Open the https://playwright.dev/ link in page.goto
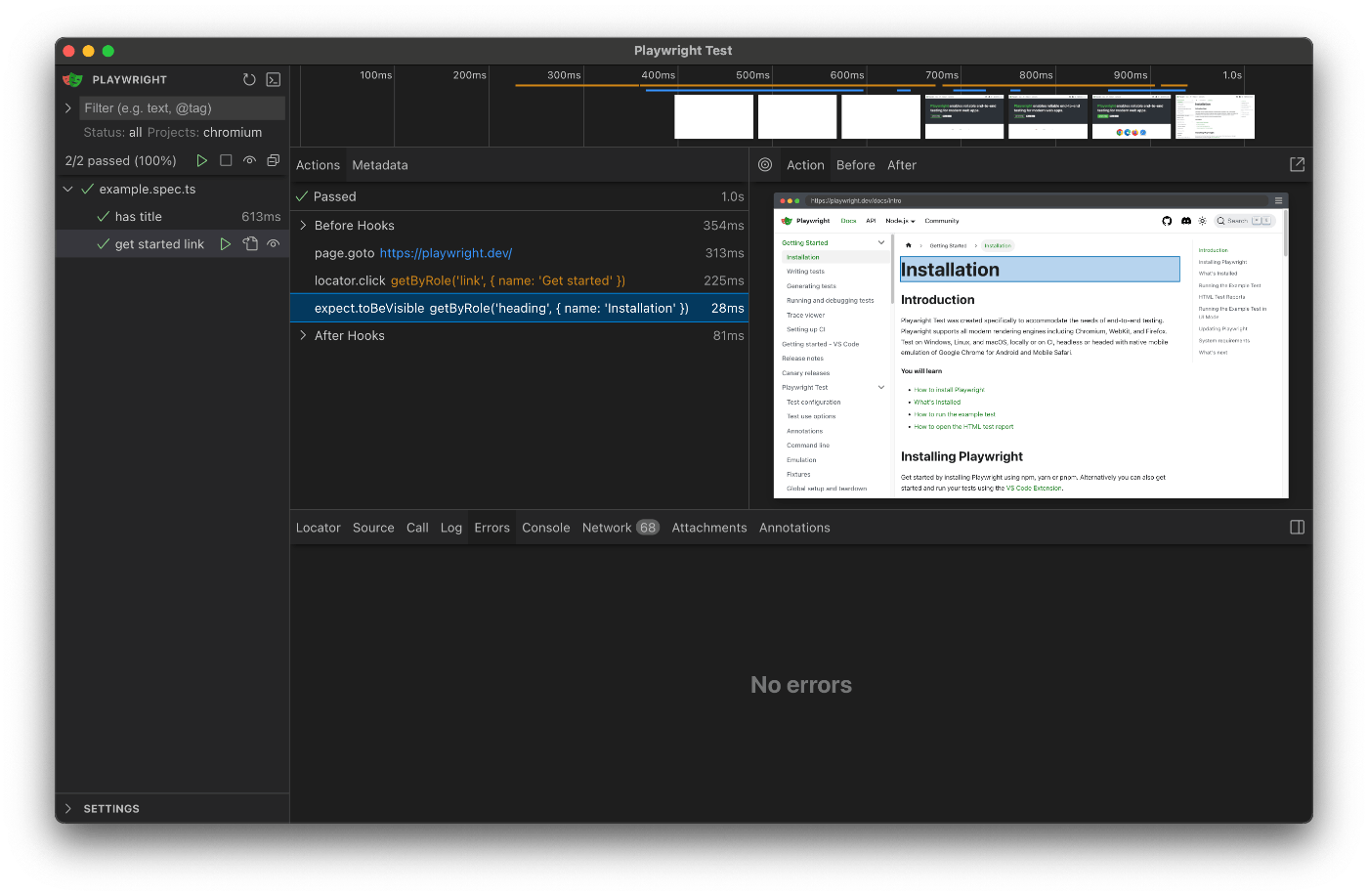 (x=446, y=253)
